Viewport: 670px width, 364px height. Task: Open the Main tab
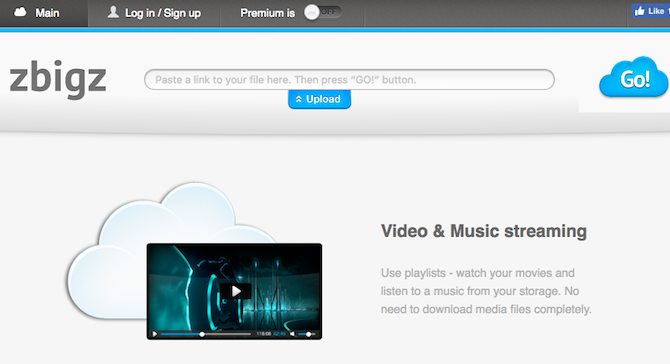(x=44, y=13)
